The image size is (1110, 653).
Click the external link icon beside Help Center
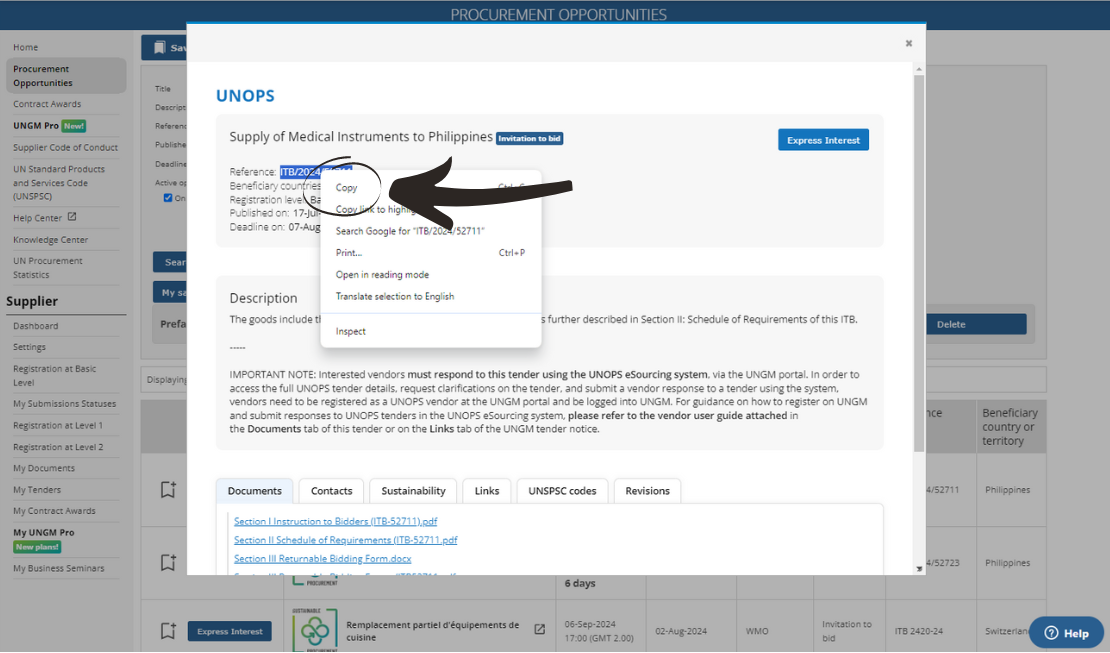pyautogui.click(x=71, y=217)
